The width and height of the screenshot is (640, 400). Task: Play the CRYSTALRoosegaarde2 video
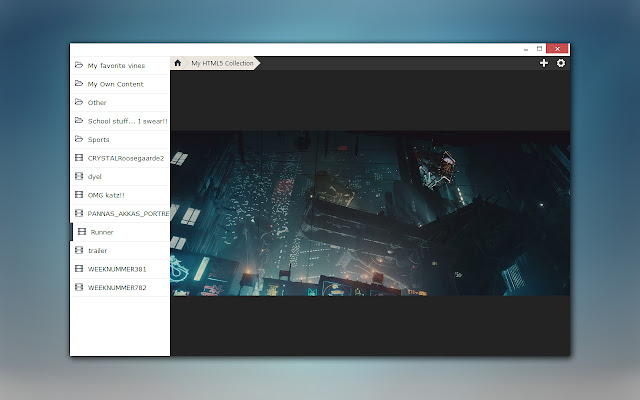point(120,158)
